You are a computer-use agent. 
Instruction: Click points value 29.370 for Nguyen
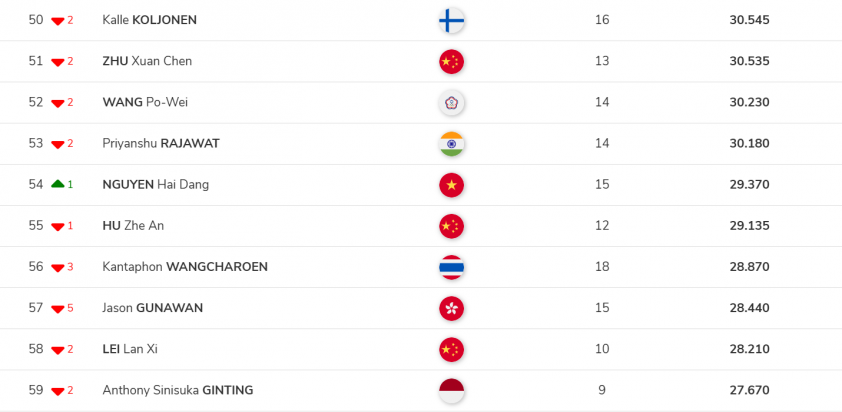click(749, 185)
